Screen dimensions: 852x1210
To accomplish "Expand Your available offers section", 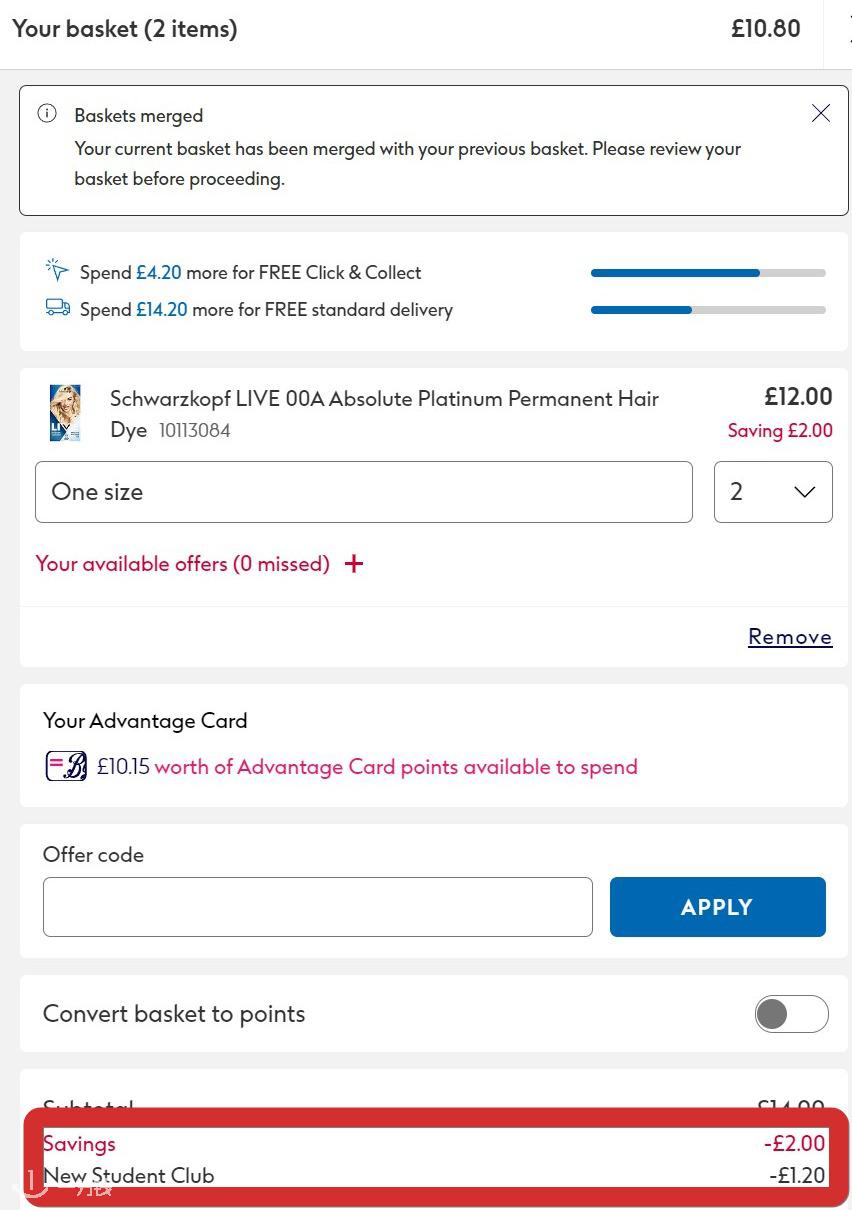I will pyautogui.click(x=183, y=564).
